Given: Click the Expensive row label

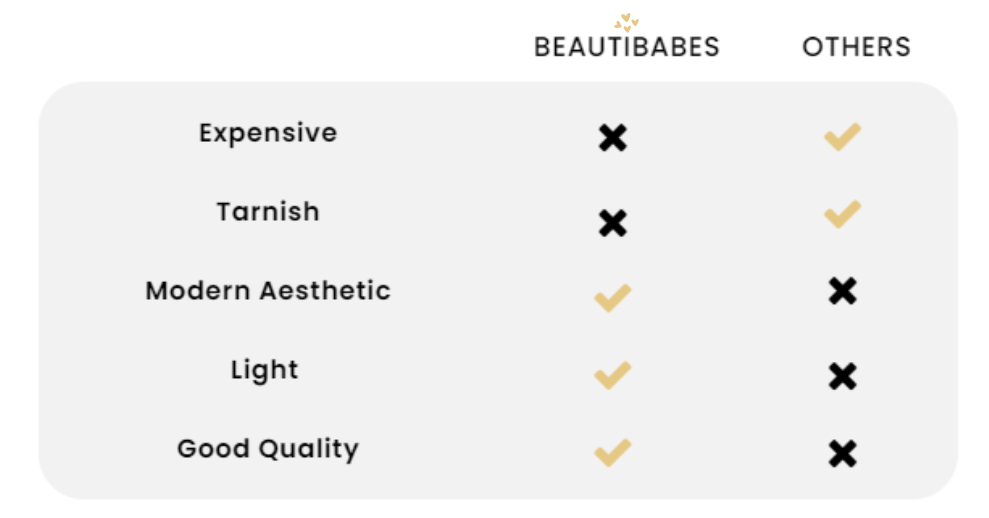Looking at the screenshot, I should point(268,133).
